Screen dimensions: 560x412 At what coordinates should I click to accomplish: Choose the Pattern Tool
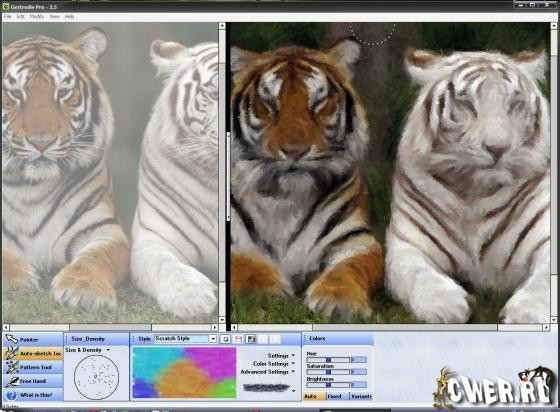(33, 367)
